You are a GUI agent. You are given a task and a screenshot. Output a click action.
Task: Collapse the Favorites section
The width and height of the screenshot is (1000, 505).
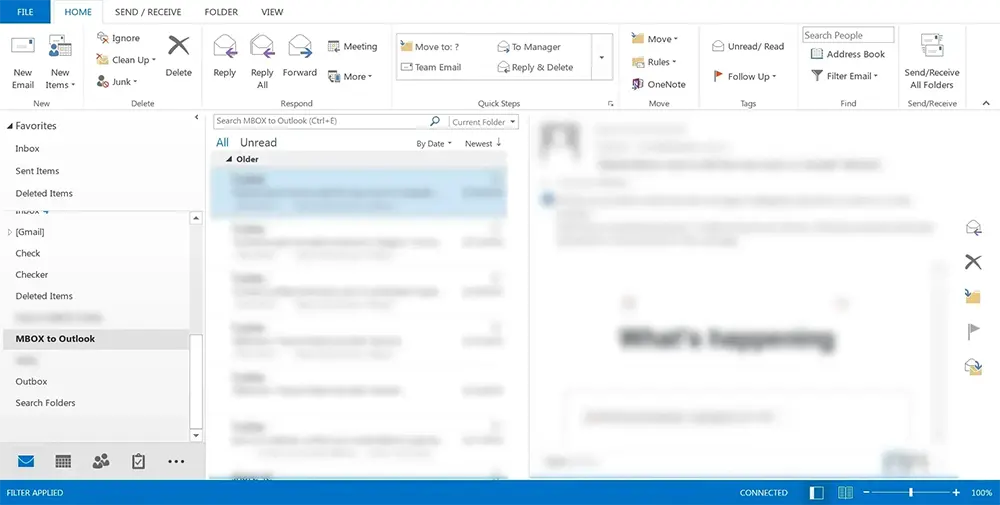10,126
